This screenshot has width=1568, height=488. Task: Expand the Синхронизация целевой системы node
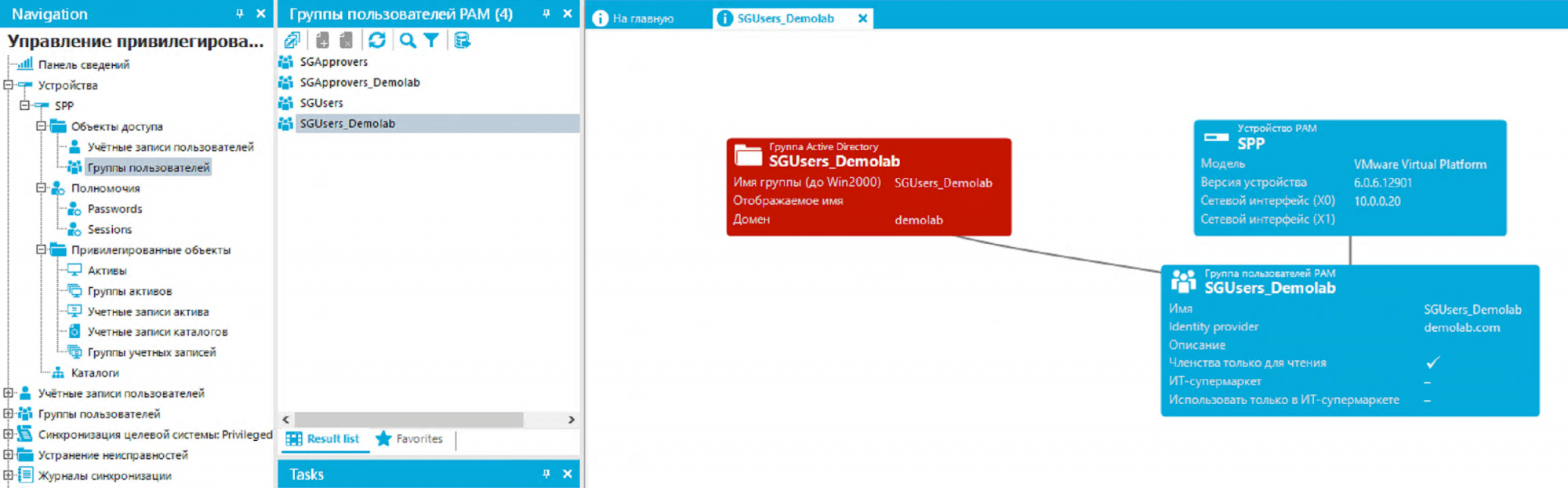click(x=8, y=434)
